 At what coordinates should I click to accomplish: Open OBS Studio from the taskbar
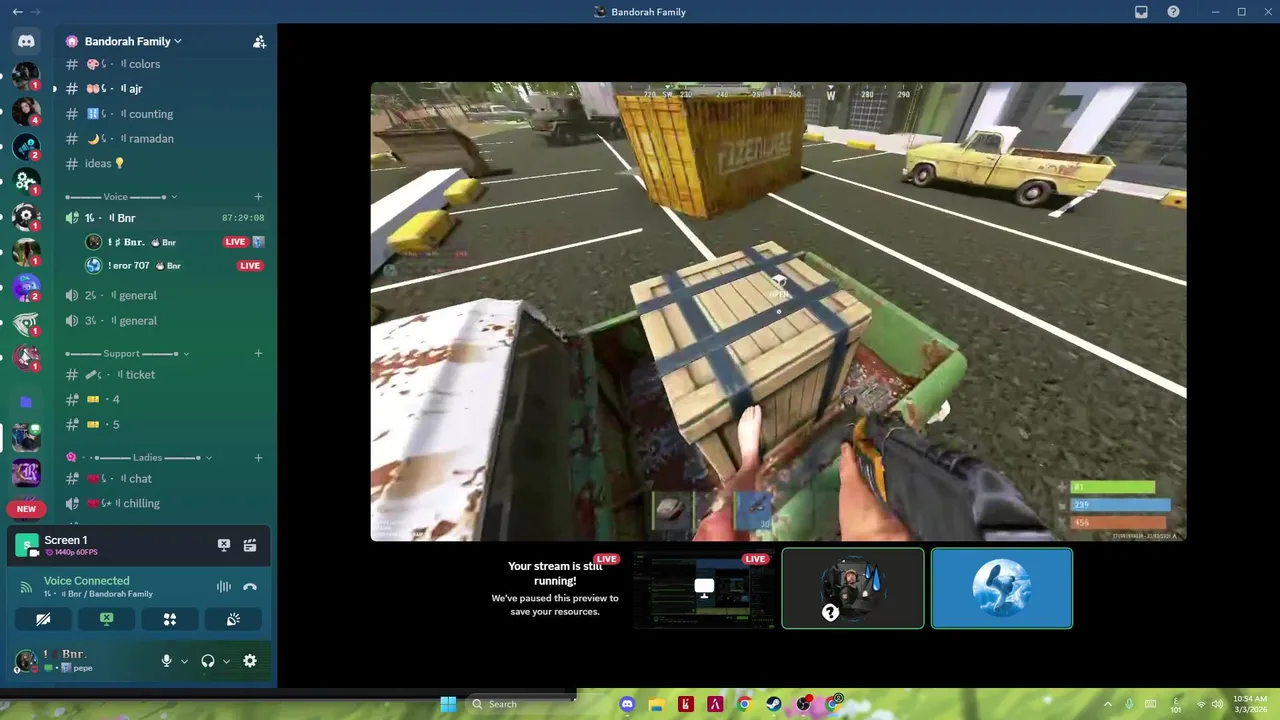[x=804, y=704]
